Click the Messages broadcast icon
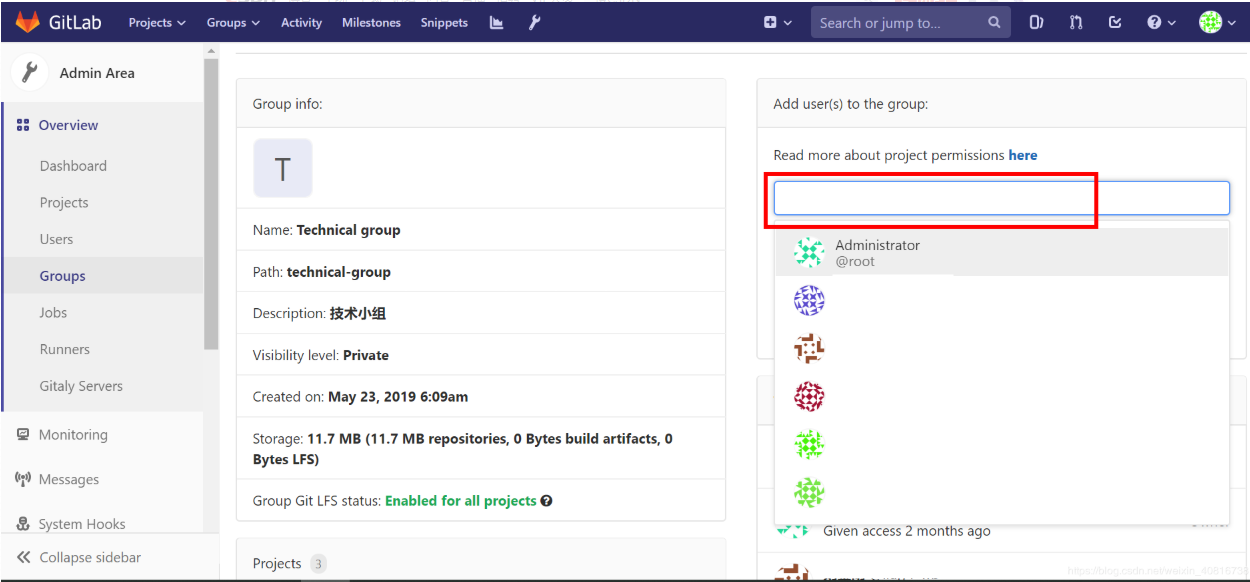The image size is (1250, 582). point(23,479)
